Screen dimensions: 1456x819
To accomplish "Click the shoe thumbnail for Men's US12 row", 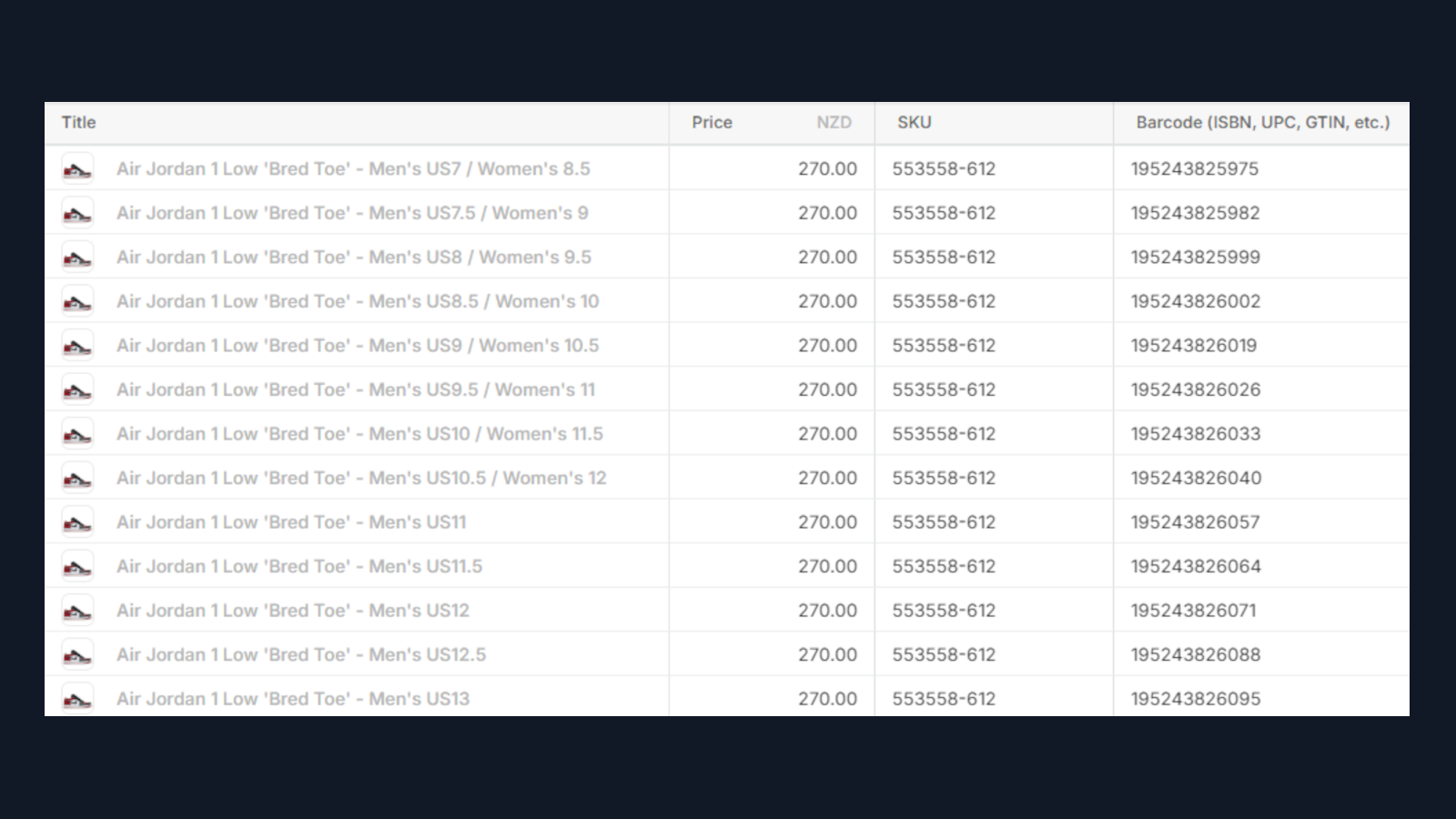I will click(77, 610).
